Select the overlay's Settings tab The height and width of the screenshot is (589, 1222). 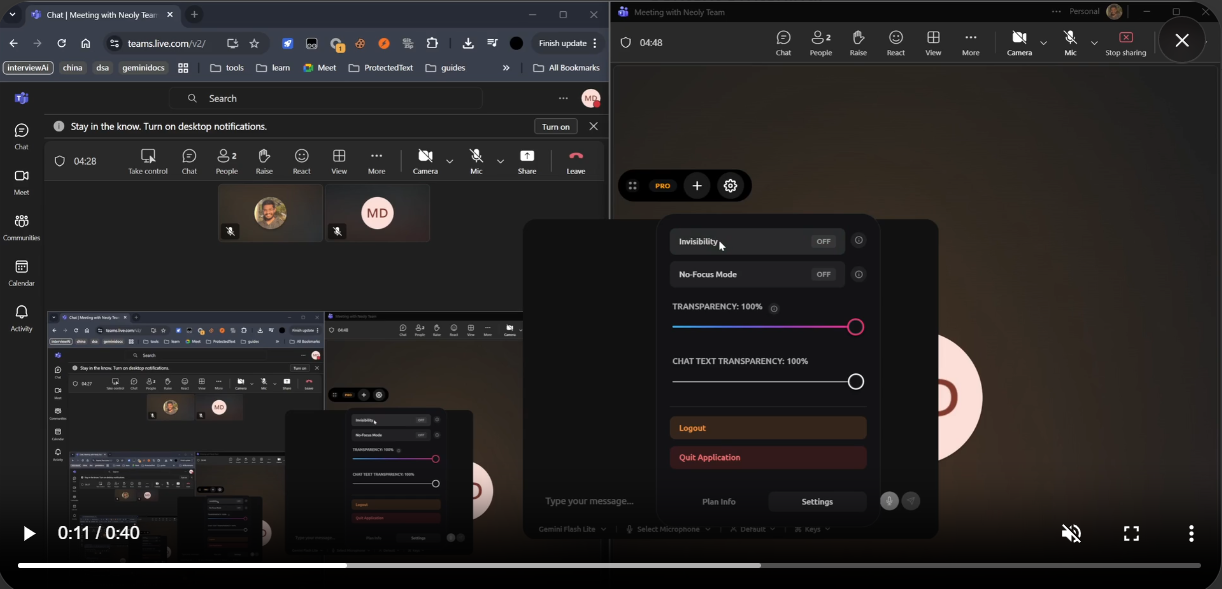tap(817, 502)
